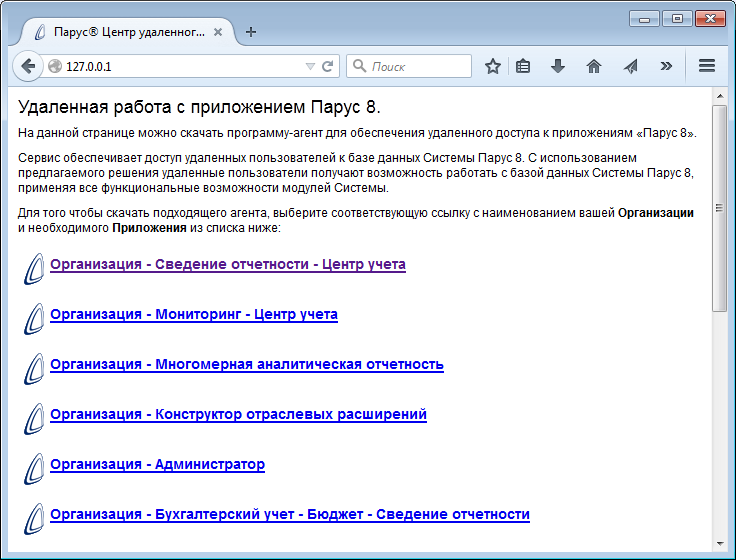Click sail icon beside Мониторинг link
The image size is (736, 560).
point(34,319)
